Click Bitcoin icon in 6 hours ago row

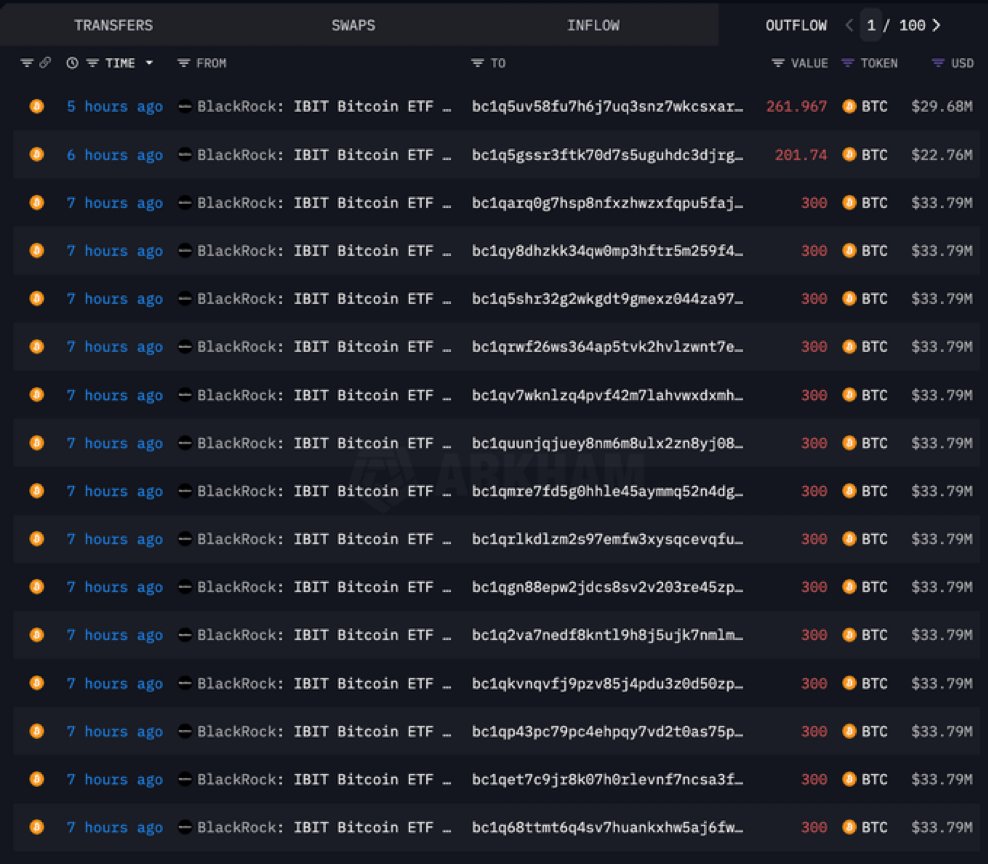point(37,154)
